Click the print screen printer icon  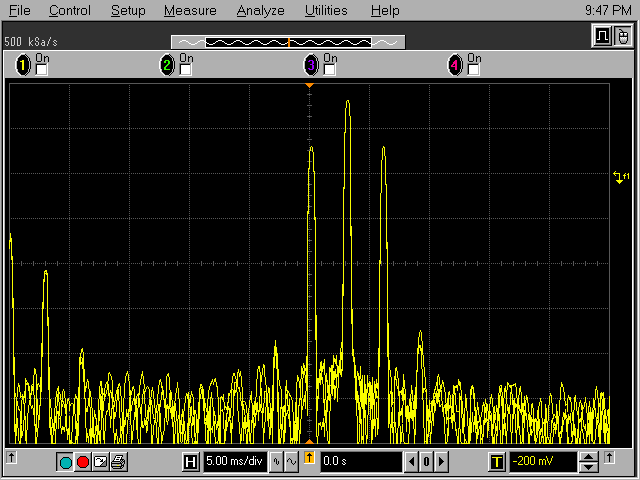[117, 462]
